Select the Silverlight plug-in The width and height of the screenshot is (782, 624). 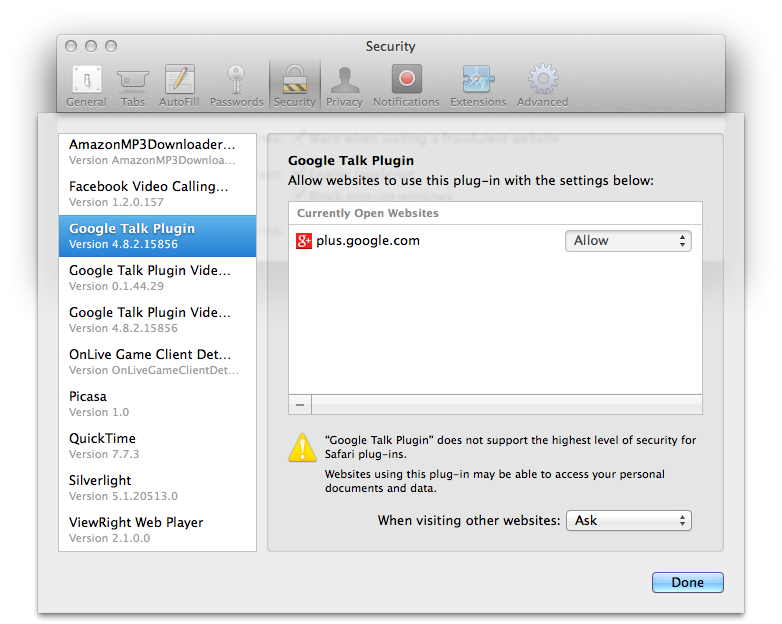tap(158, 487)
